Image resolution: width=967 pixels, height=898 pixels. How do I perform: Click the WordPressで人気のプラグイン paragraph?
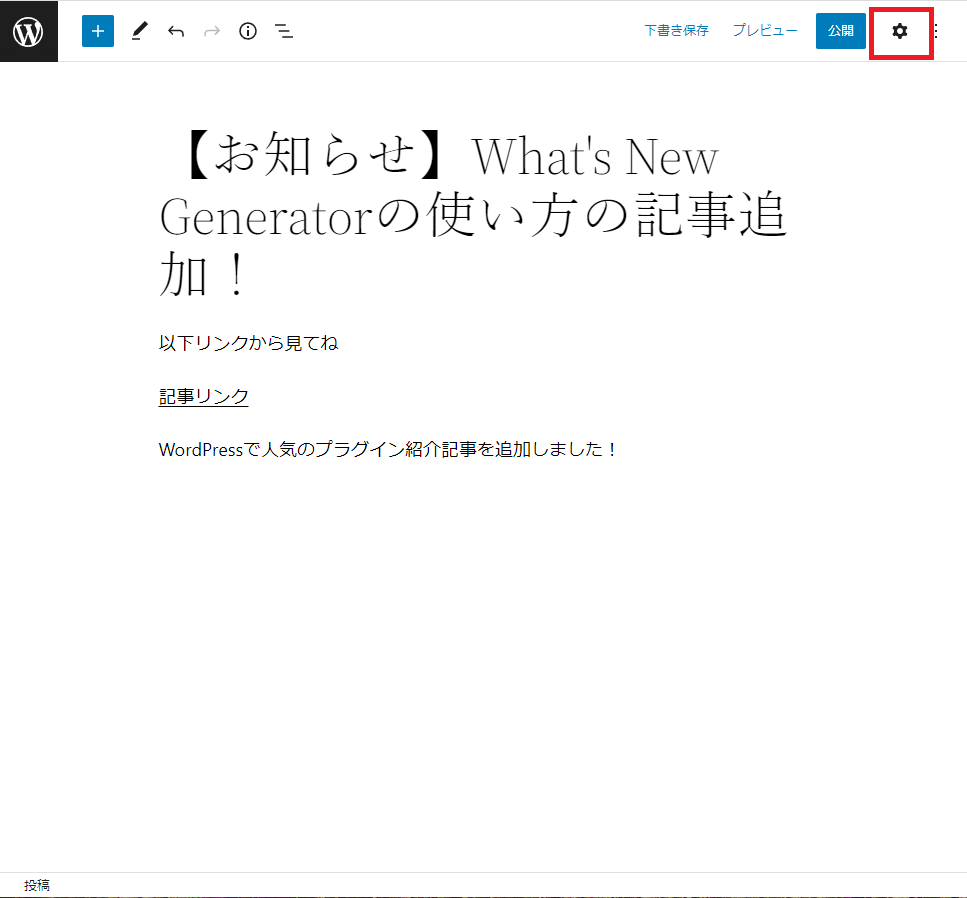click(x=388, y=449)
